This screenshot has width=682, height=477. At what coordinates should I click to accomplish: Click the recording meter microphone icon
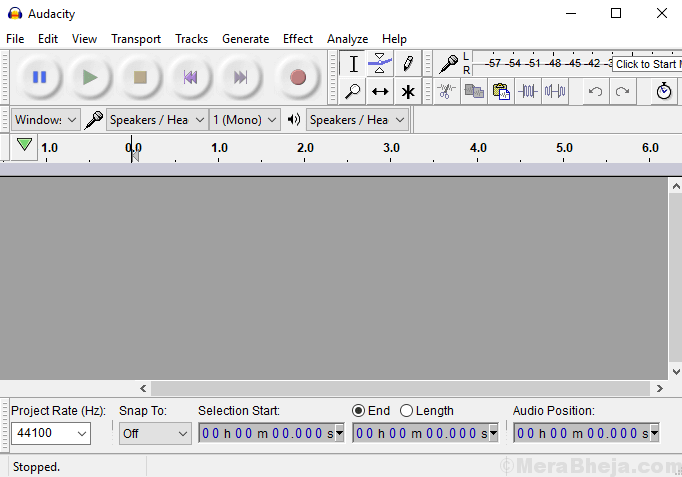coord(448,64)
